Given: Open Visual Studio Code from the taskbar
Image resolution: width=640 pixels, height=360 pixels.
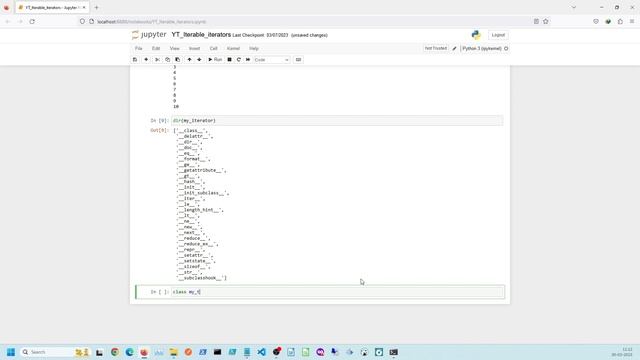Looking at the screenshot, I should (262, 352).
